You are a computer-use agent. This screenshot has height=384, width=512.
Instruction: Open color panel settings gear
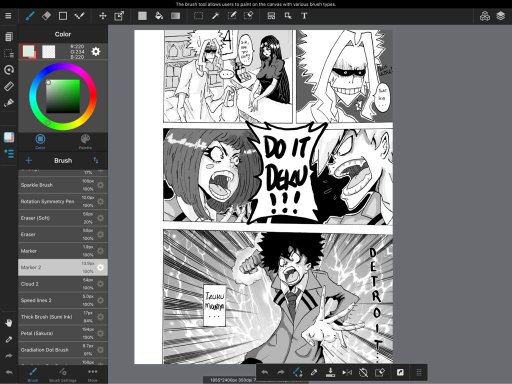tap(96, 52)
